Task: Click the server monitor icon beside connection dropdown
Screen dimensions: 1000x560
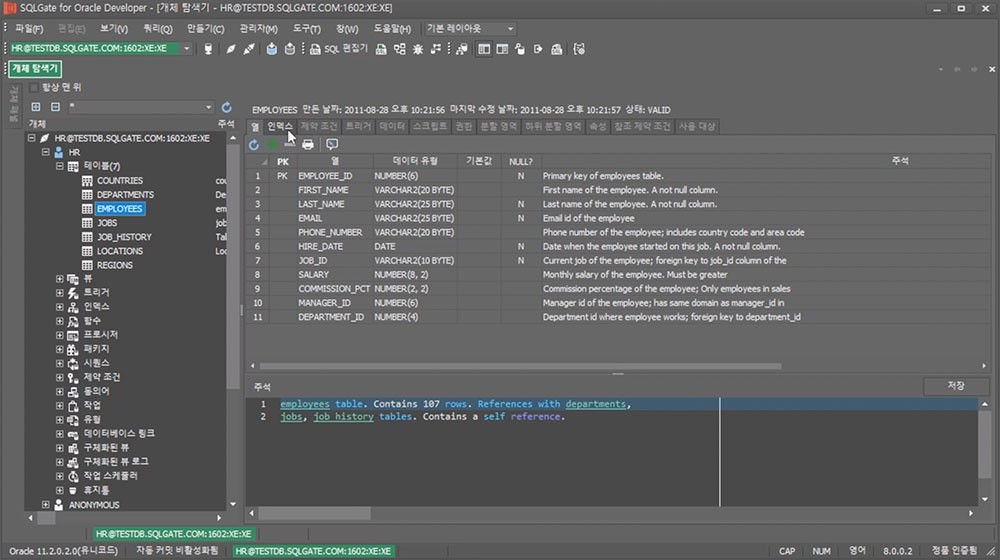Action: (208, 49)
